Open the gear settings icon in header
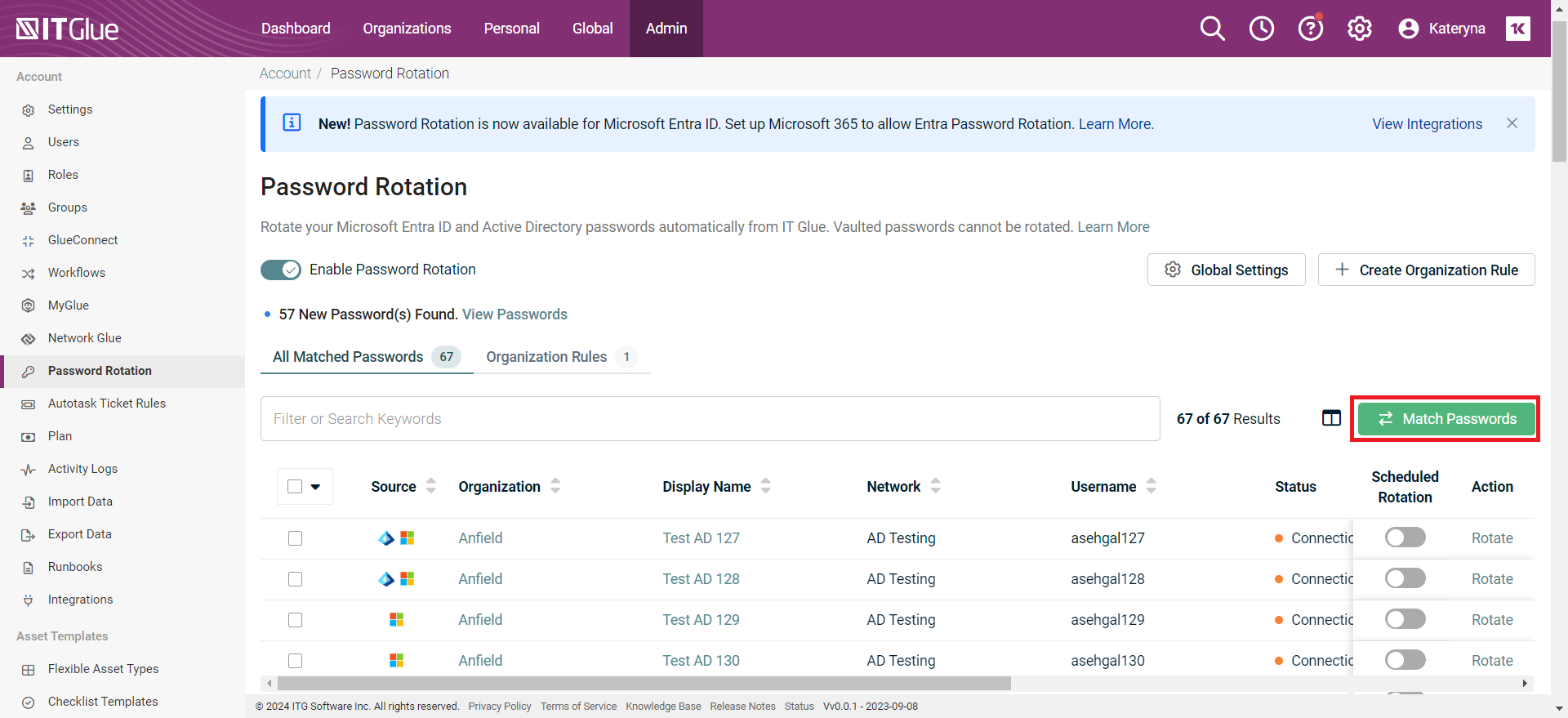This screenshot has height=718, width=1568. pos(1359,29)
